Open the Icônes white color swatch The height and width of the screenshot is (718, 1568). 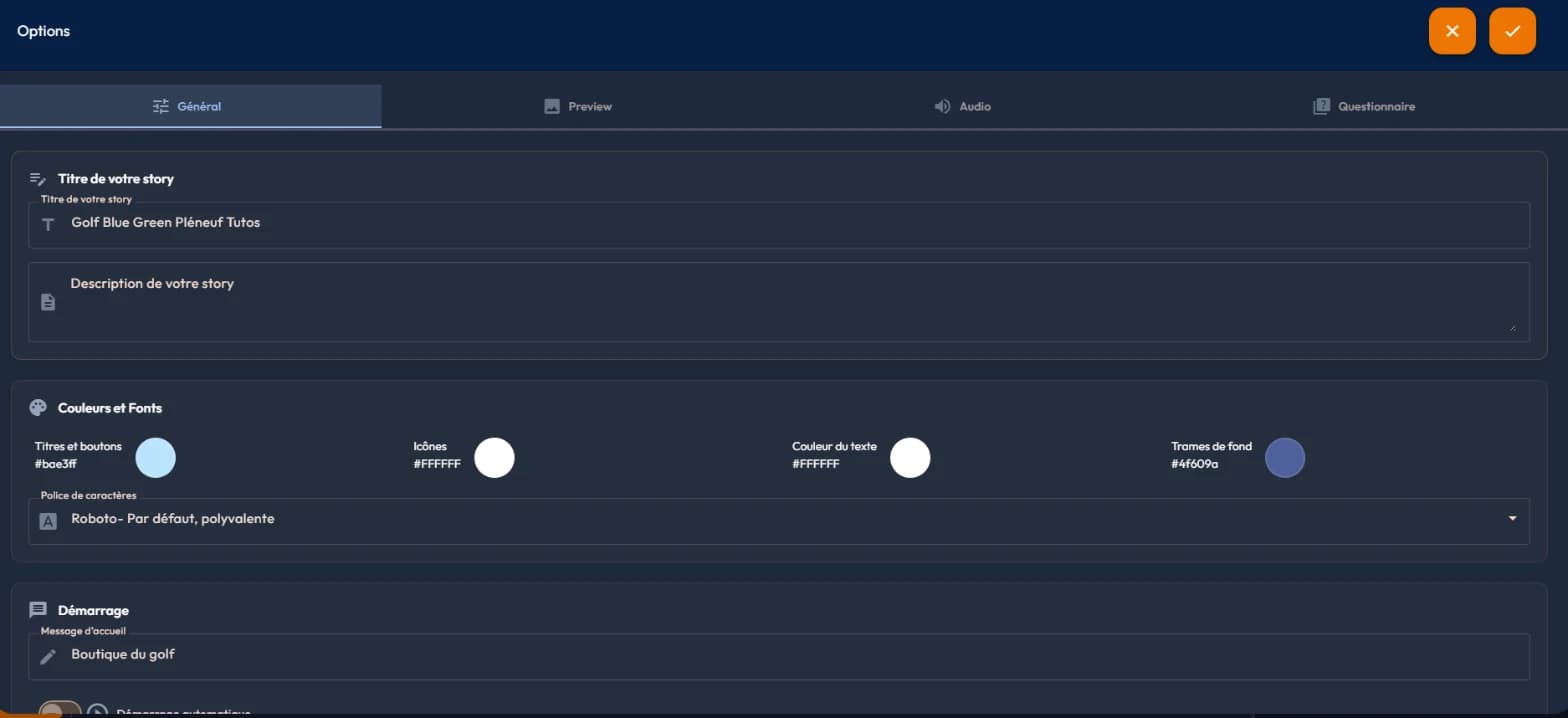(x=494, y=457)
